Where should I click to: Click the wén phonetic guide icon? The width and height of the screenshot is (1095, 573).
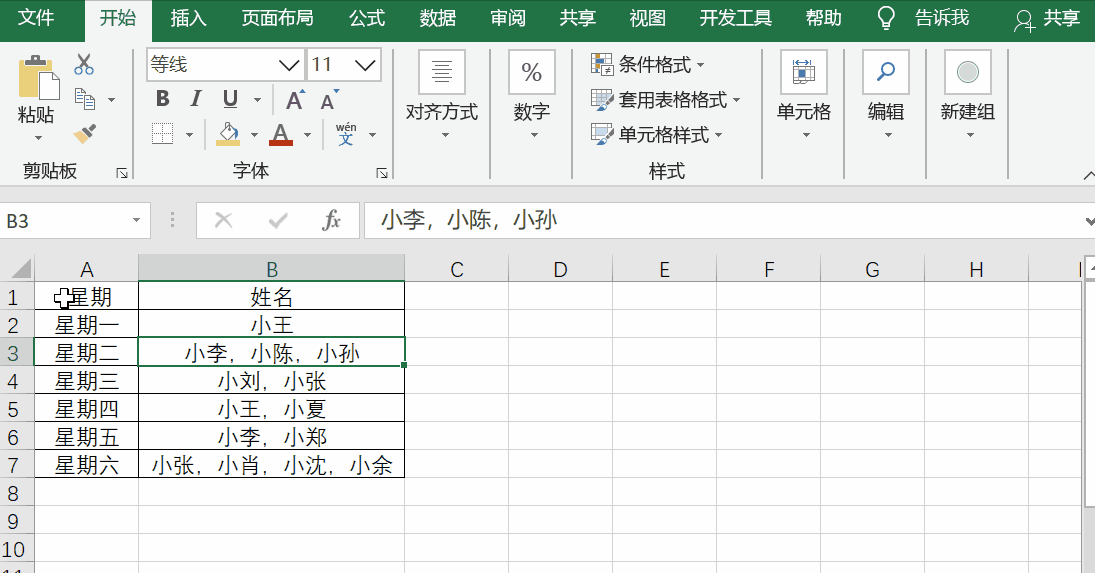(x=346, y=133)
